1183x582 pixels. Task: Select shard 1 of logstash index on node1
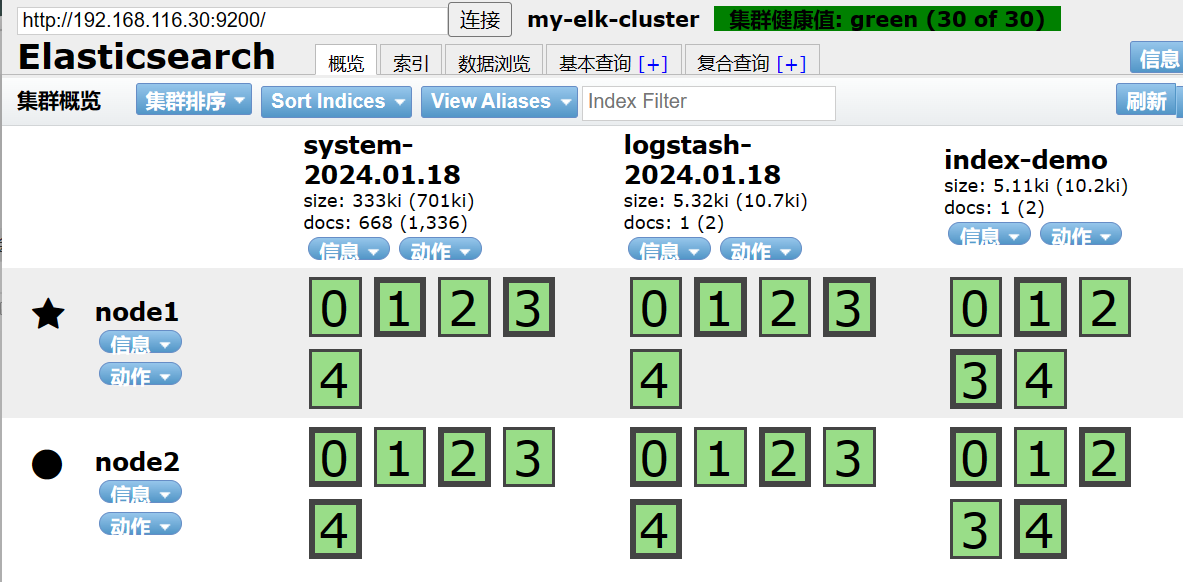tap(720, 307)
